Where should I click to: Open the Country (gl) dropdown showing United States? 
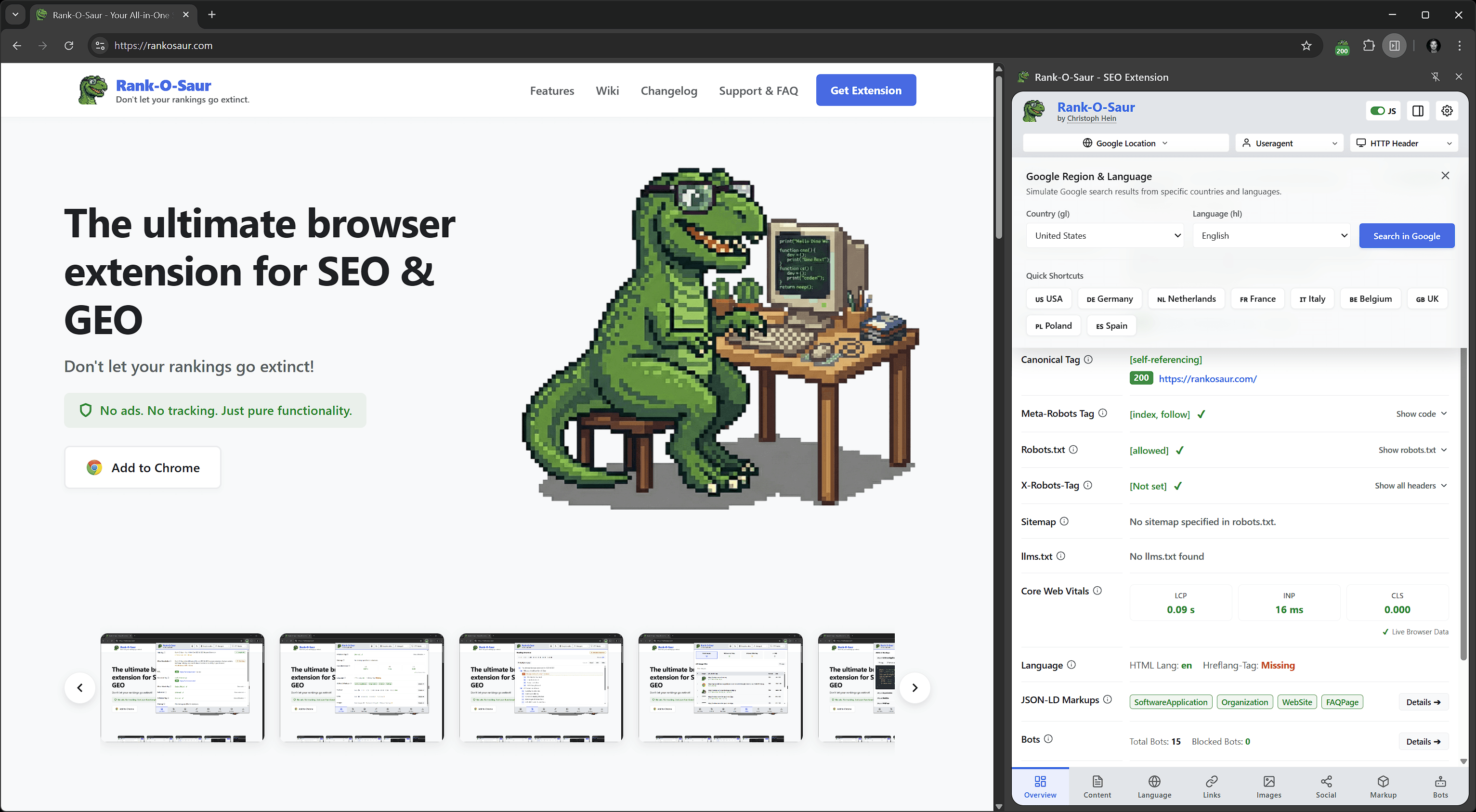point(1105,235)
